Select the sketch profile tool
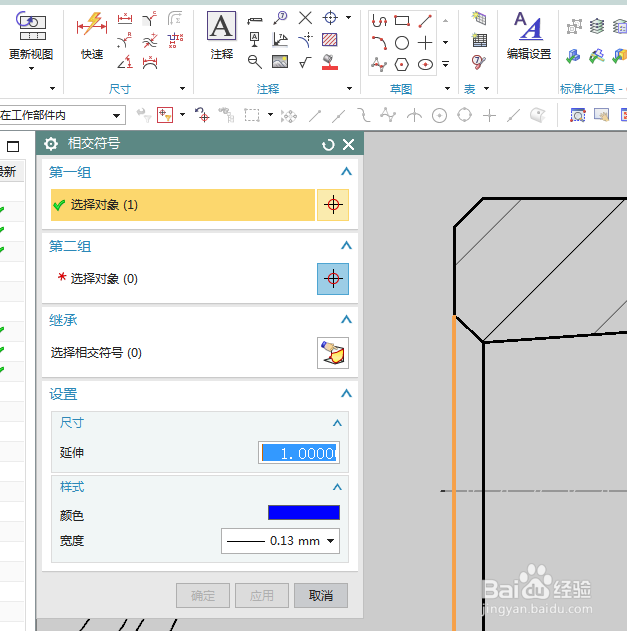The height and width of the screenshot is (631, 627). (x=379, y=20)
